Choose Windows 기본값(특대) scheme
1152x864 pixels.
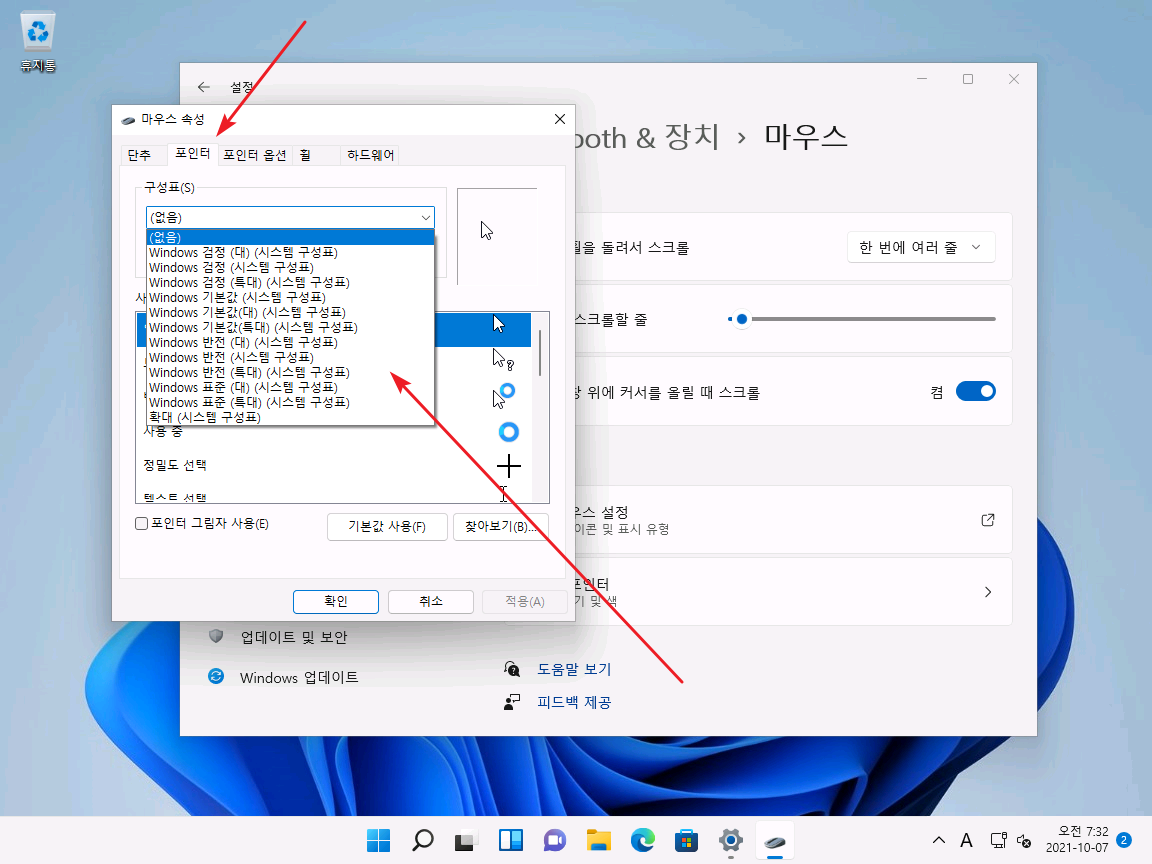tap(290, 328)
